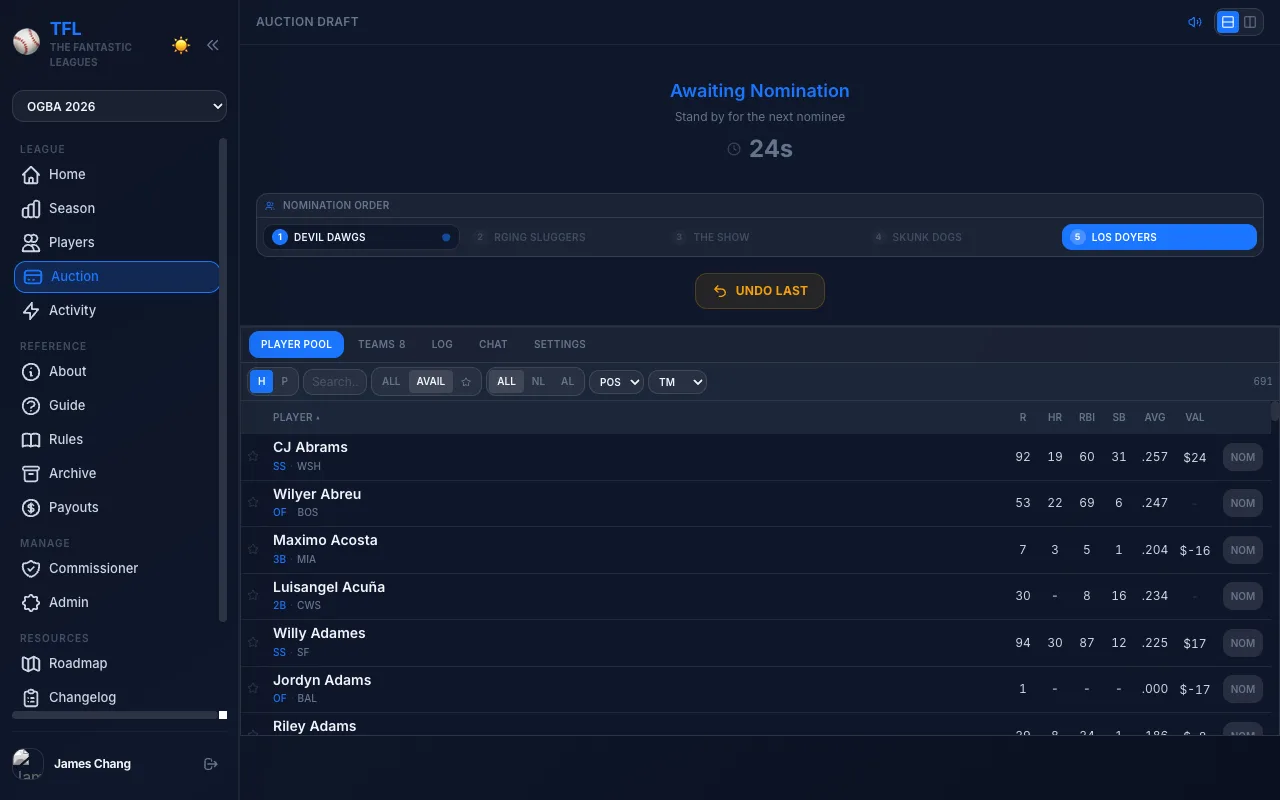Open the Changelog under Resources
The width and height of the screenshot is (1280, 800).
pos(82,697)
